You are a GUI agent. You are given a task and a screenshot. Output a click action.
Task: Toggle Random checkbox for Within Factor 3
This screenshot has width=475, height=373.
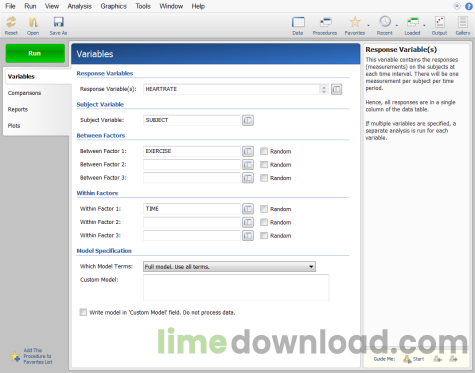[264, 236]
